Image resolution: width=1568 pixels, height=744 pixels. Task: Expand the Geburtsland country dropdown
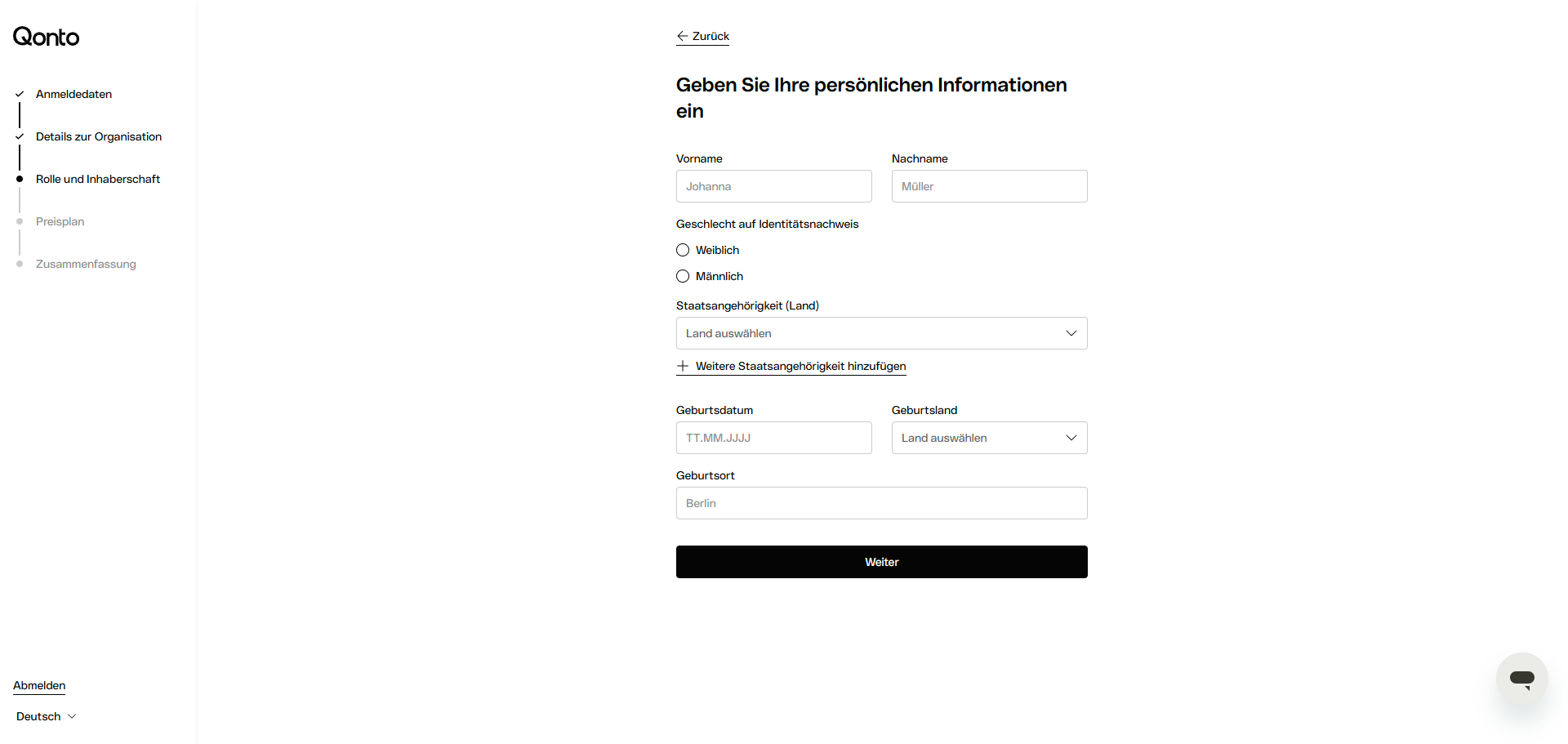[x=989, y=438]
